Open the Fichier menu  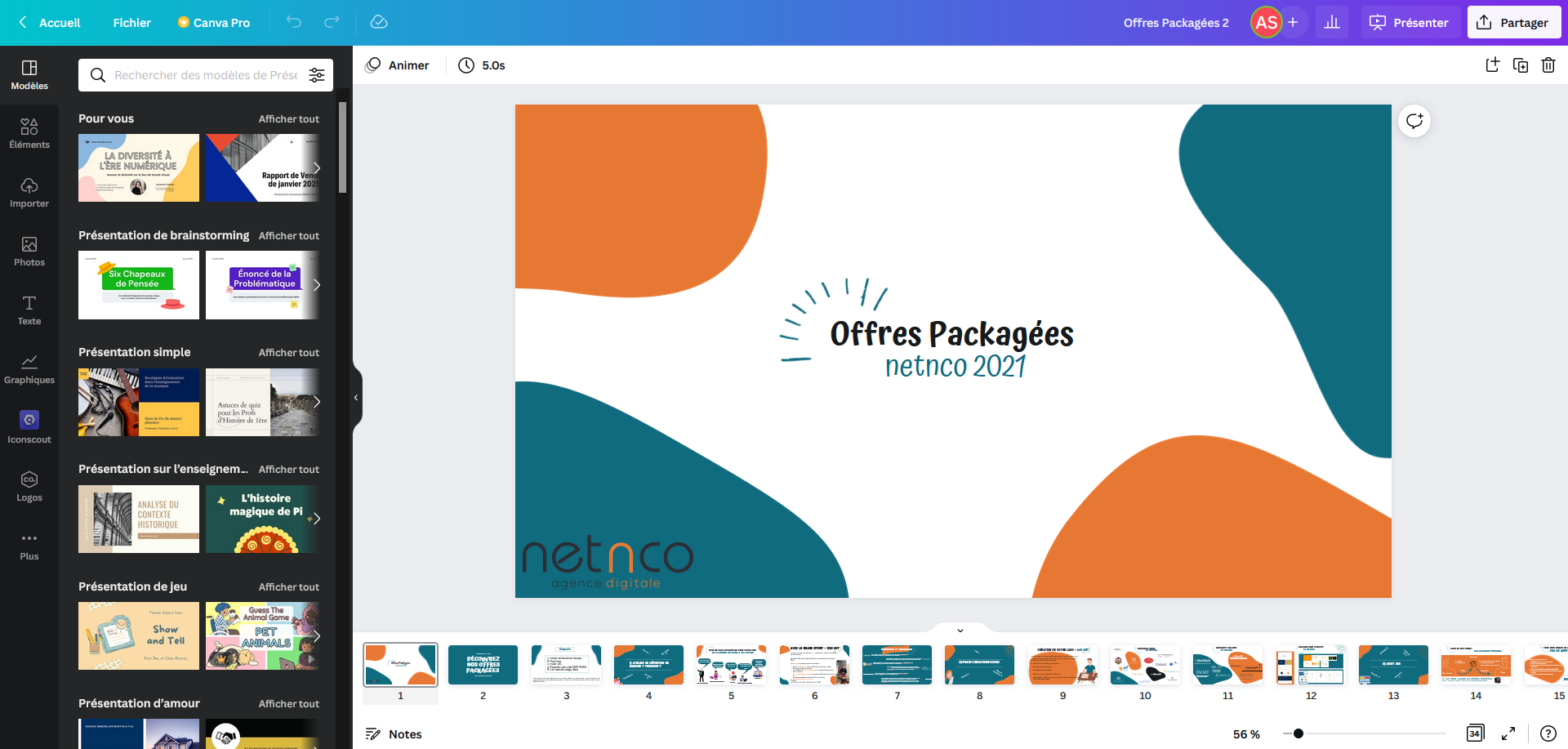click(132, 23)
